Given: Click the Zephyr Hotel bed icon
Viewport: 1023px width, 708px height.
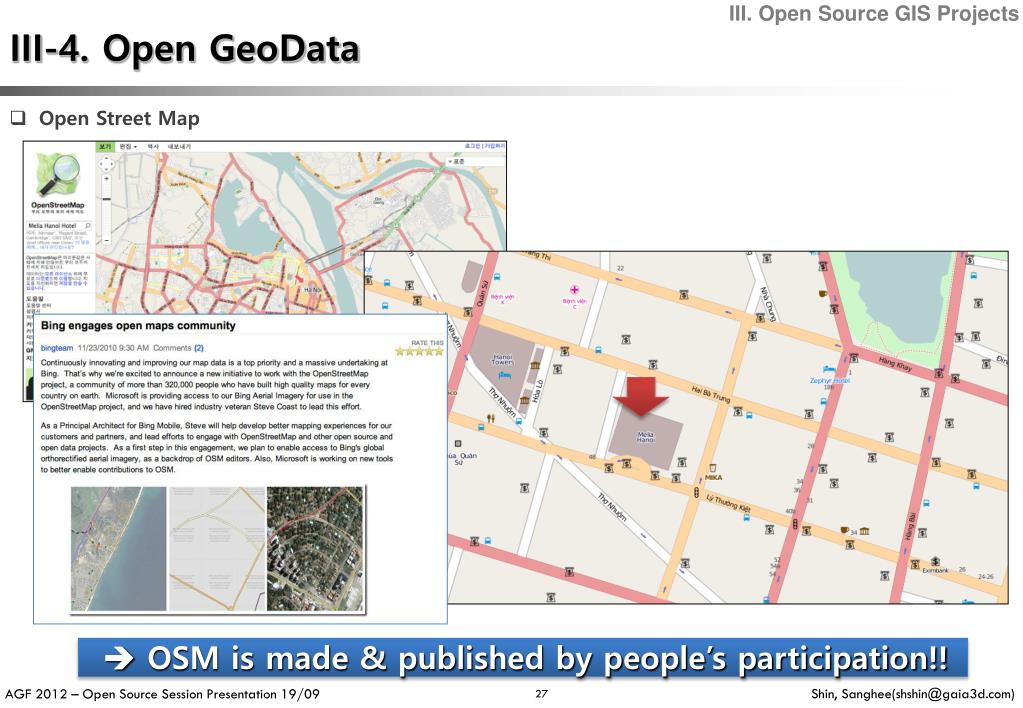Looking at the screenshot, I should (829, 369).
